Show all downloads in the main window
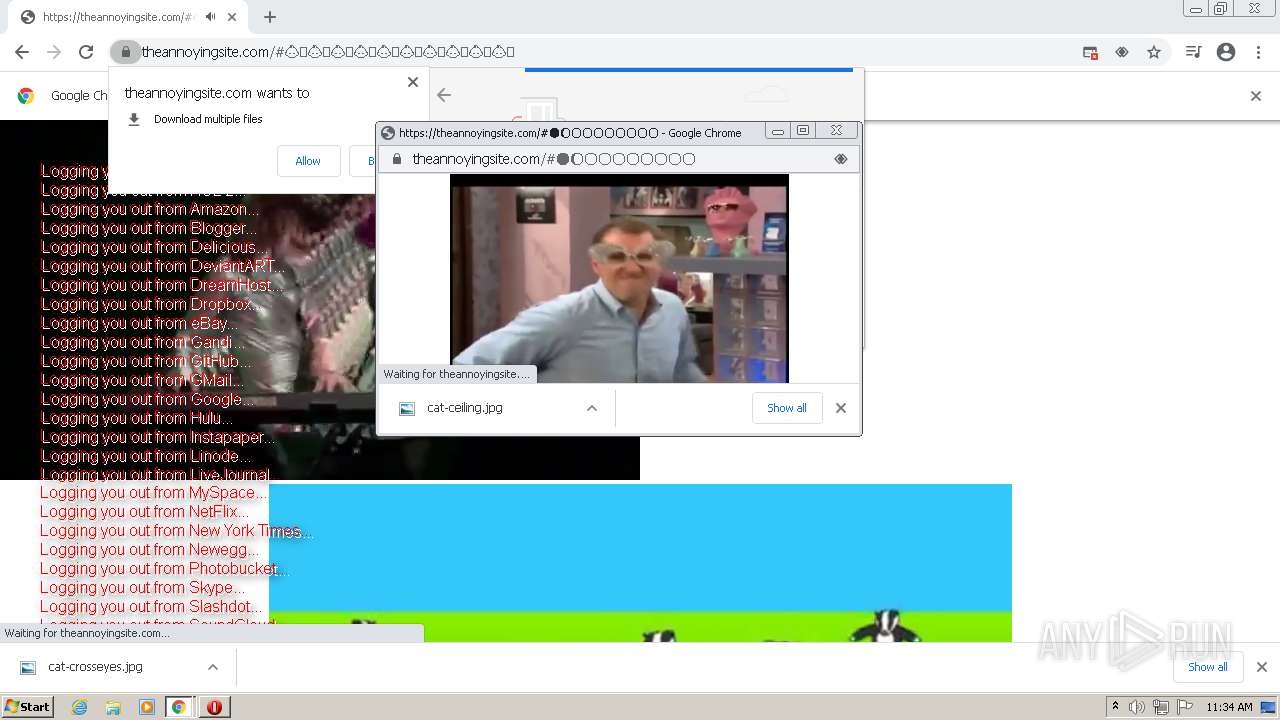This screenshot has height=720, width=1280. [x=1208, y=667]
